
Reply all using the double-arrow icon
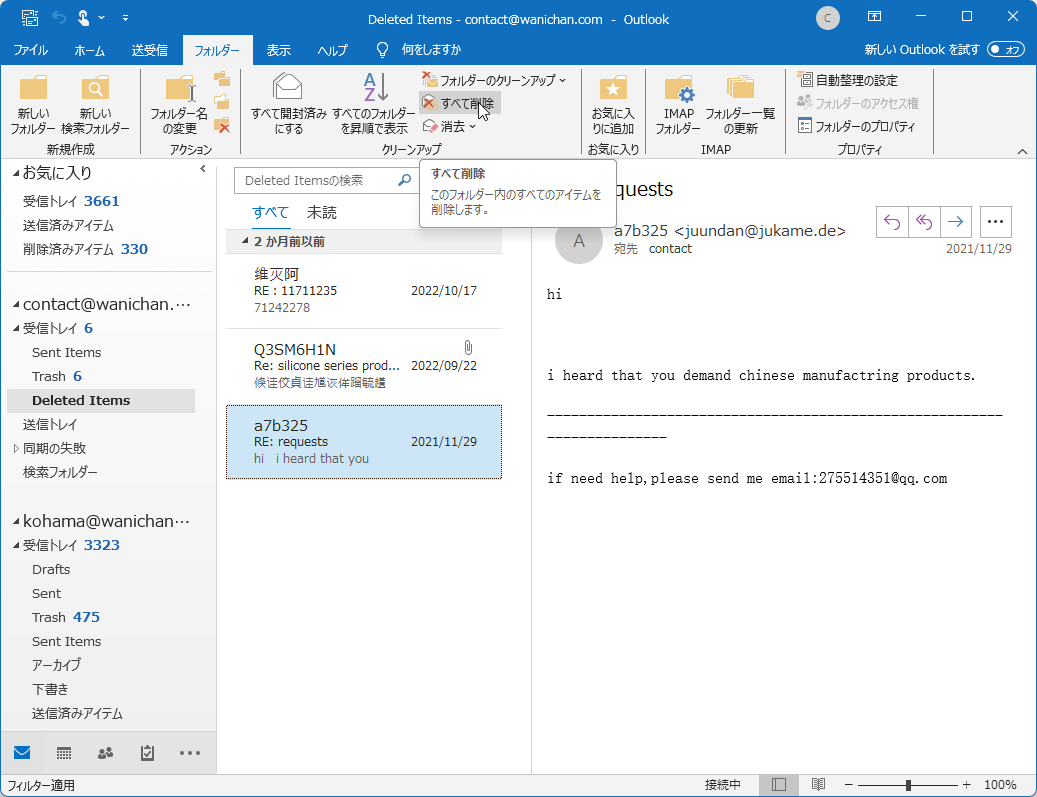point(923,222)
